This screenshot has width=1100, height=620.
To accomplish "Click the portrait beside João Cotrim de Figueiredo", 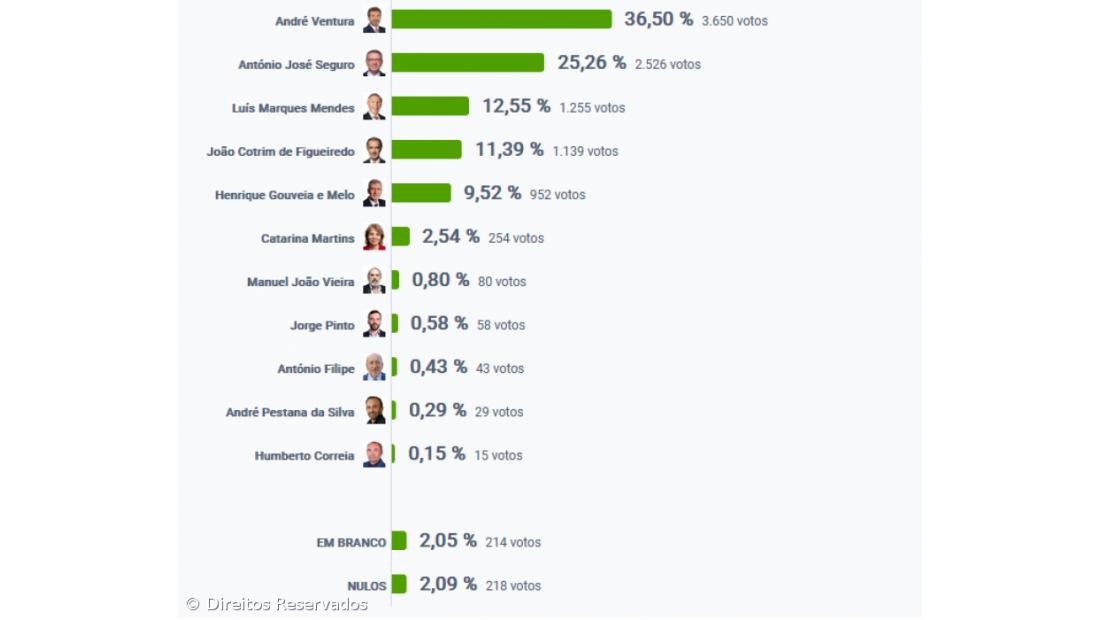I will [x=374, y=150].
